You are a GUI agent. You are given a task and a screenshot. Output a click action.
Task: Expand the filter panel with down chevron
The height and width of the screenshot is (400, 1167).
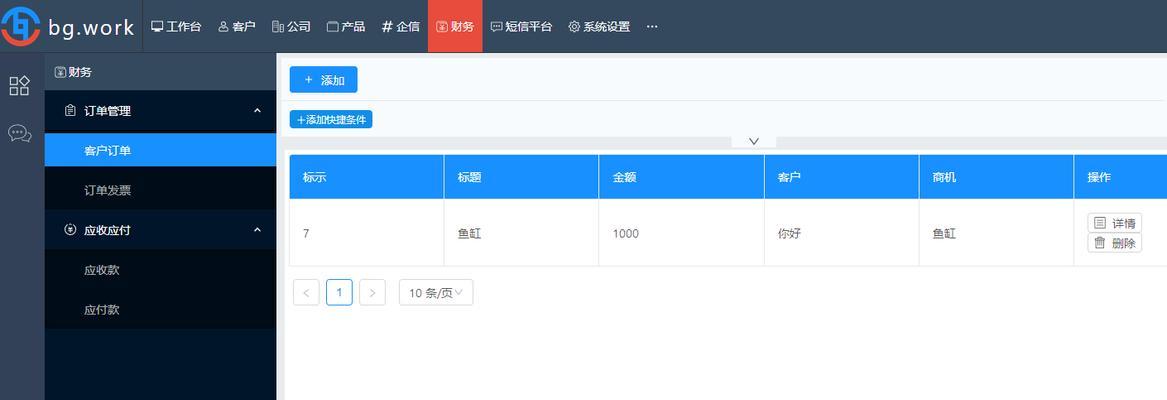coord(753,141)
